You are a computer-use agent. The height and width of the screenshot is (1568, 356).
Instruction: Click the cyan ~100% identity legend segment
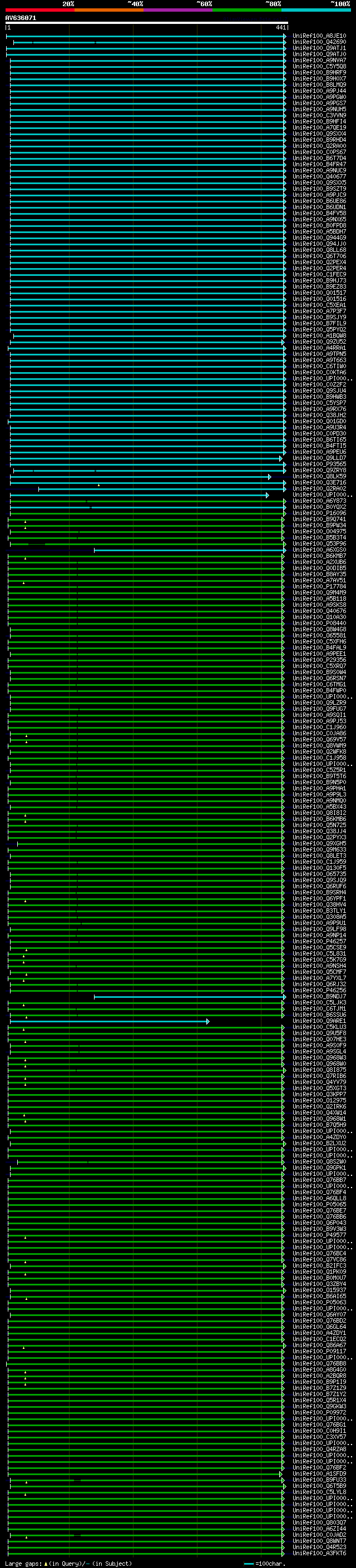(x=317, y=10)
